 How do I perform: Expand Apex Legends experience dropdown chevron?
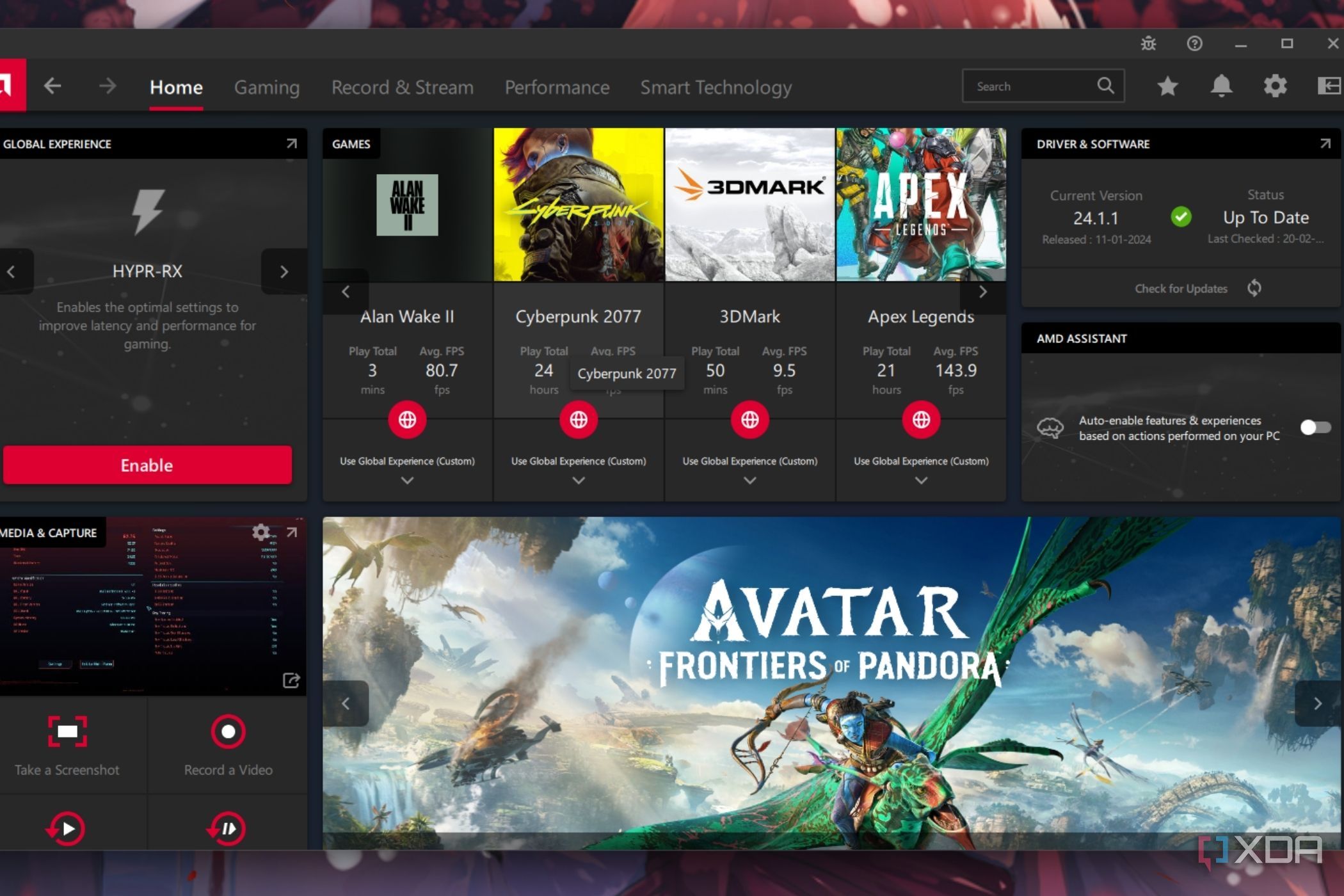[922, 480]
